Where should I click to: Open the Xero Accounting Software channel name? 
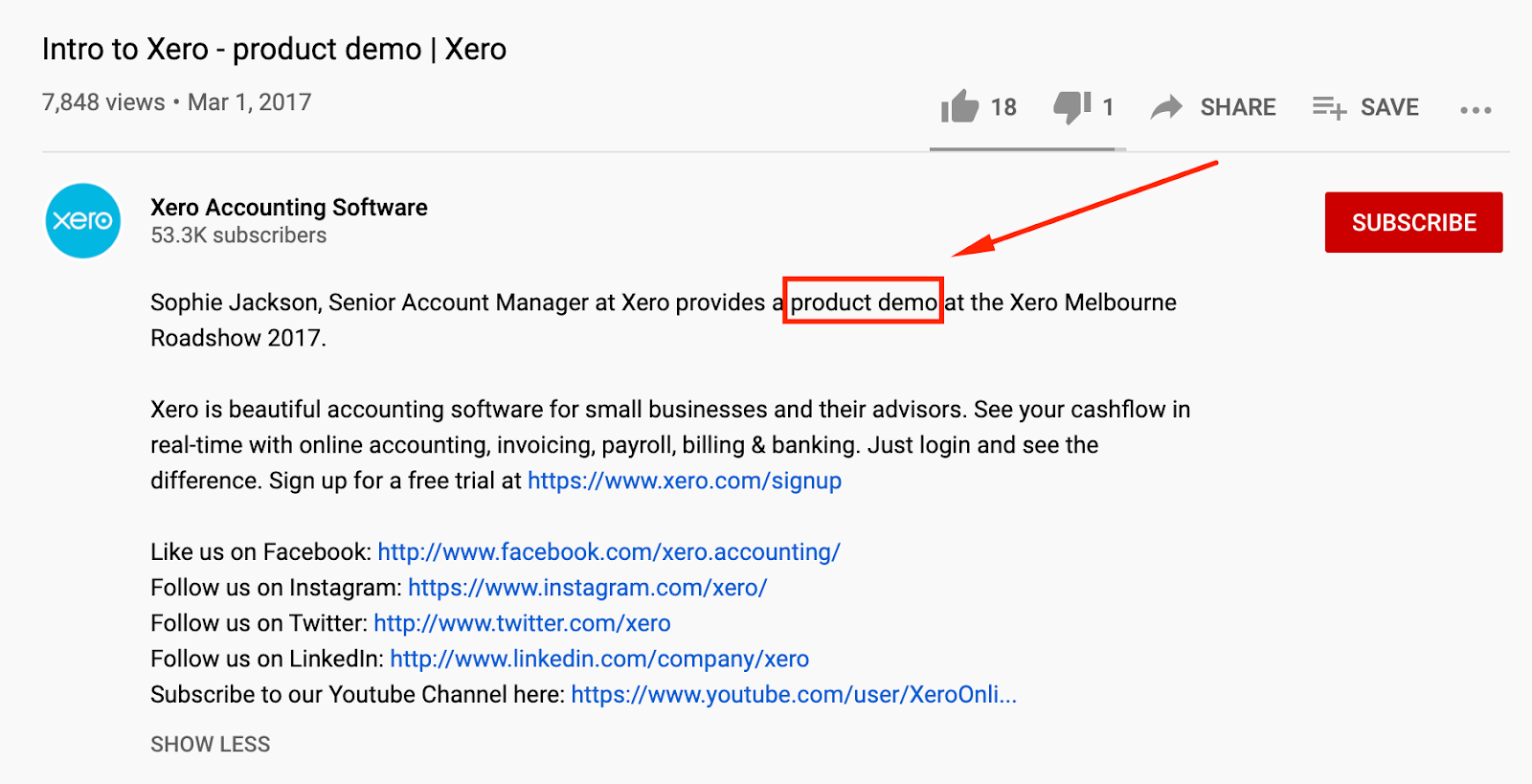click(x=289, y=207)
